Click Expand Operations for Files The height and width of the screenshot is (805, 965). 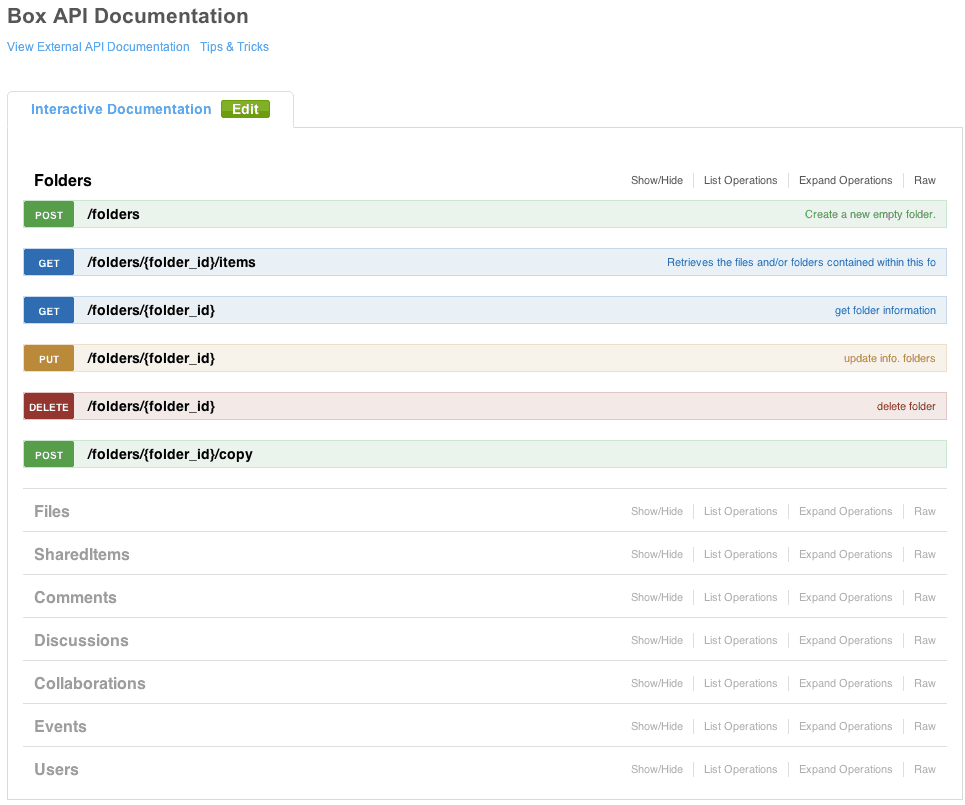coord(845,511)
